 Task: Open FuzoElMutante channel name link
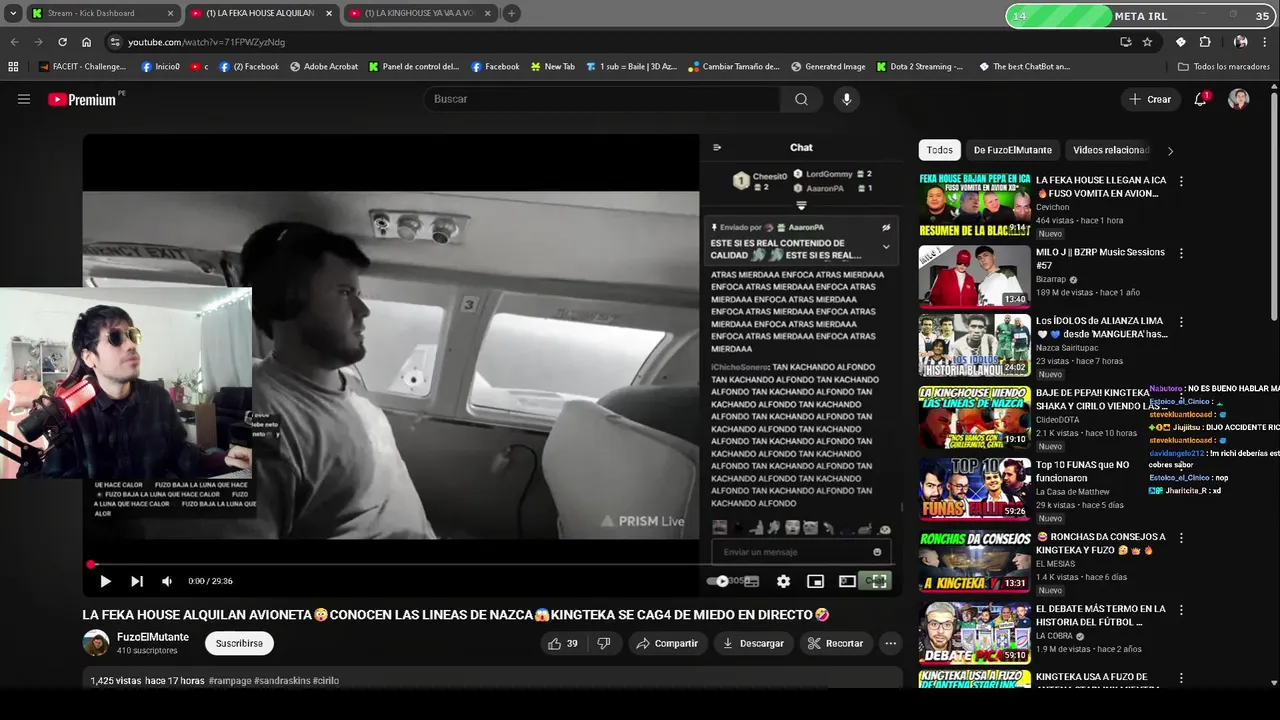click(153, 637)
